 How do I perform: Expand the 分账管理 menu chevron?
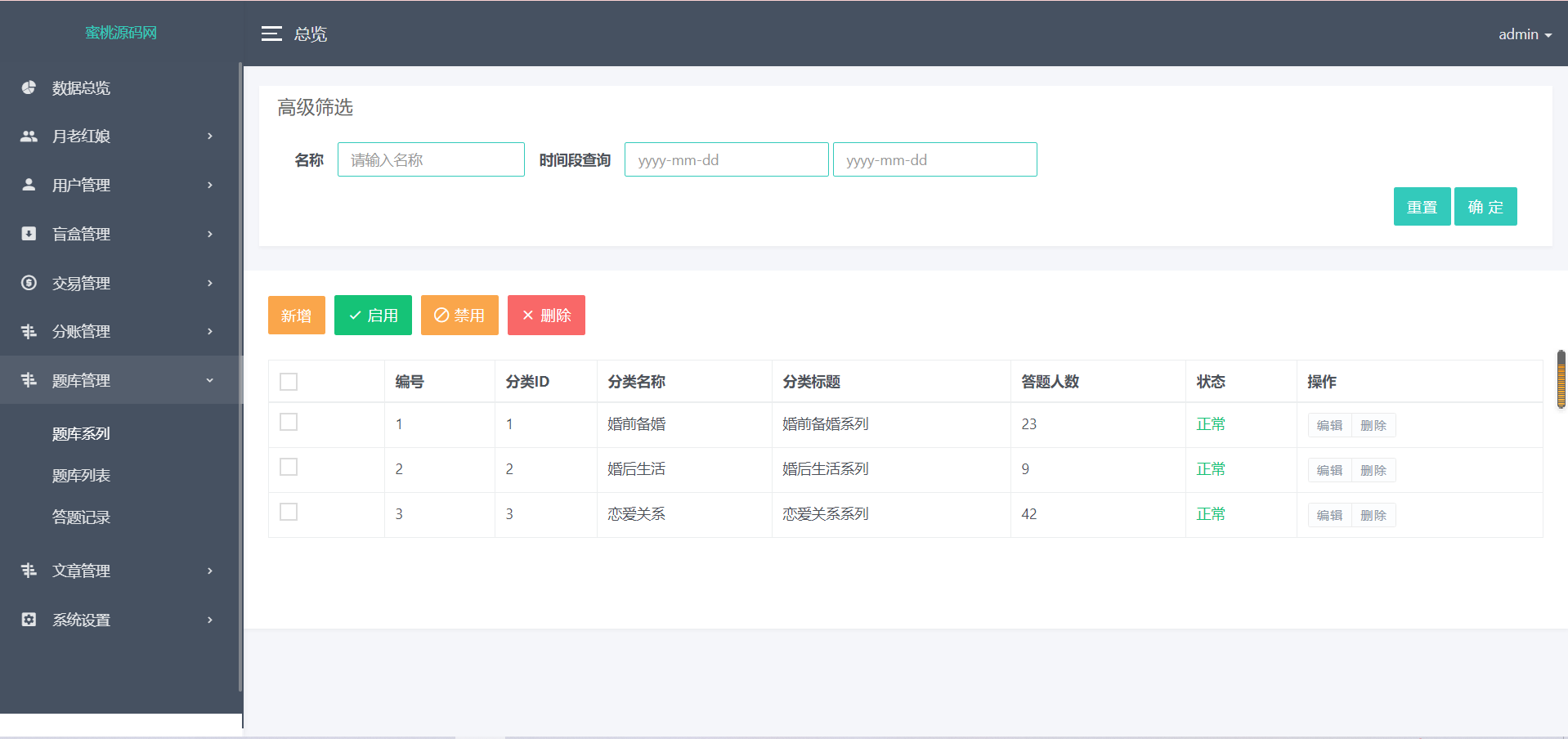coord(210,332)
